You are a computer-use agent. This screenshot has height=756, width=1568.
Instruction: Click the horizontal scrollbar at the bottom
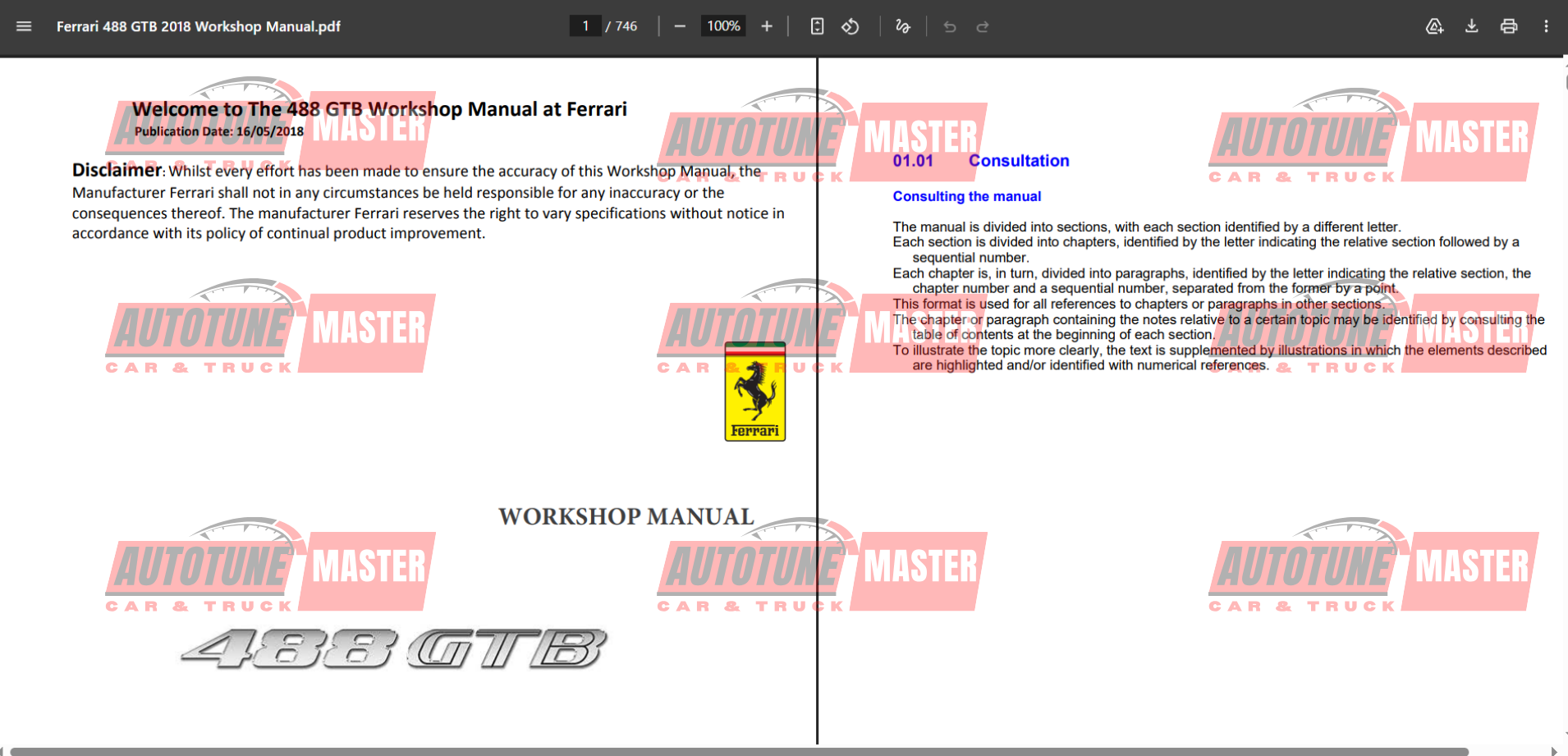[739, 751]
